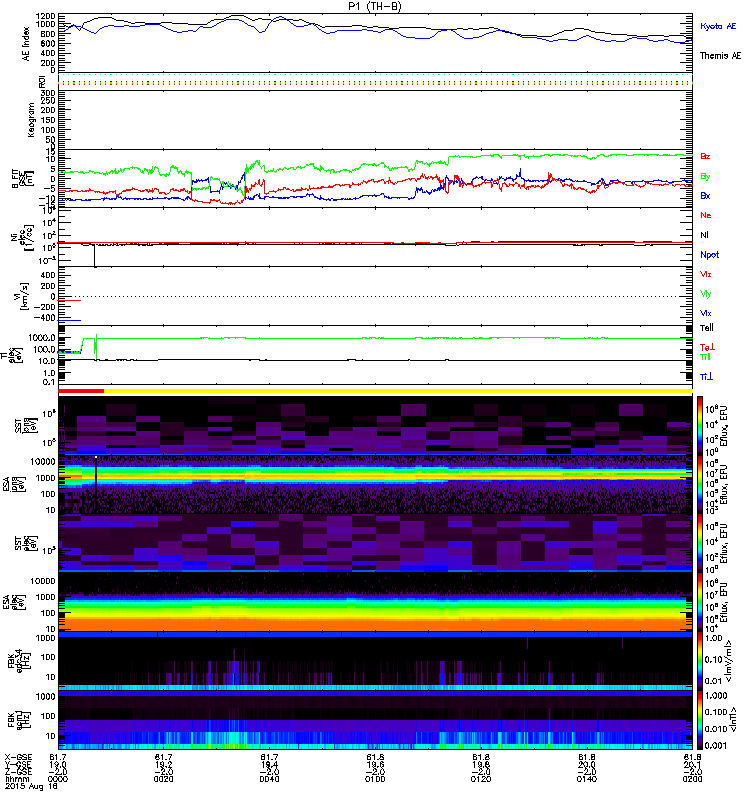Select the blue Kyoto AE legend label
750x800 pixels.
718,26
